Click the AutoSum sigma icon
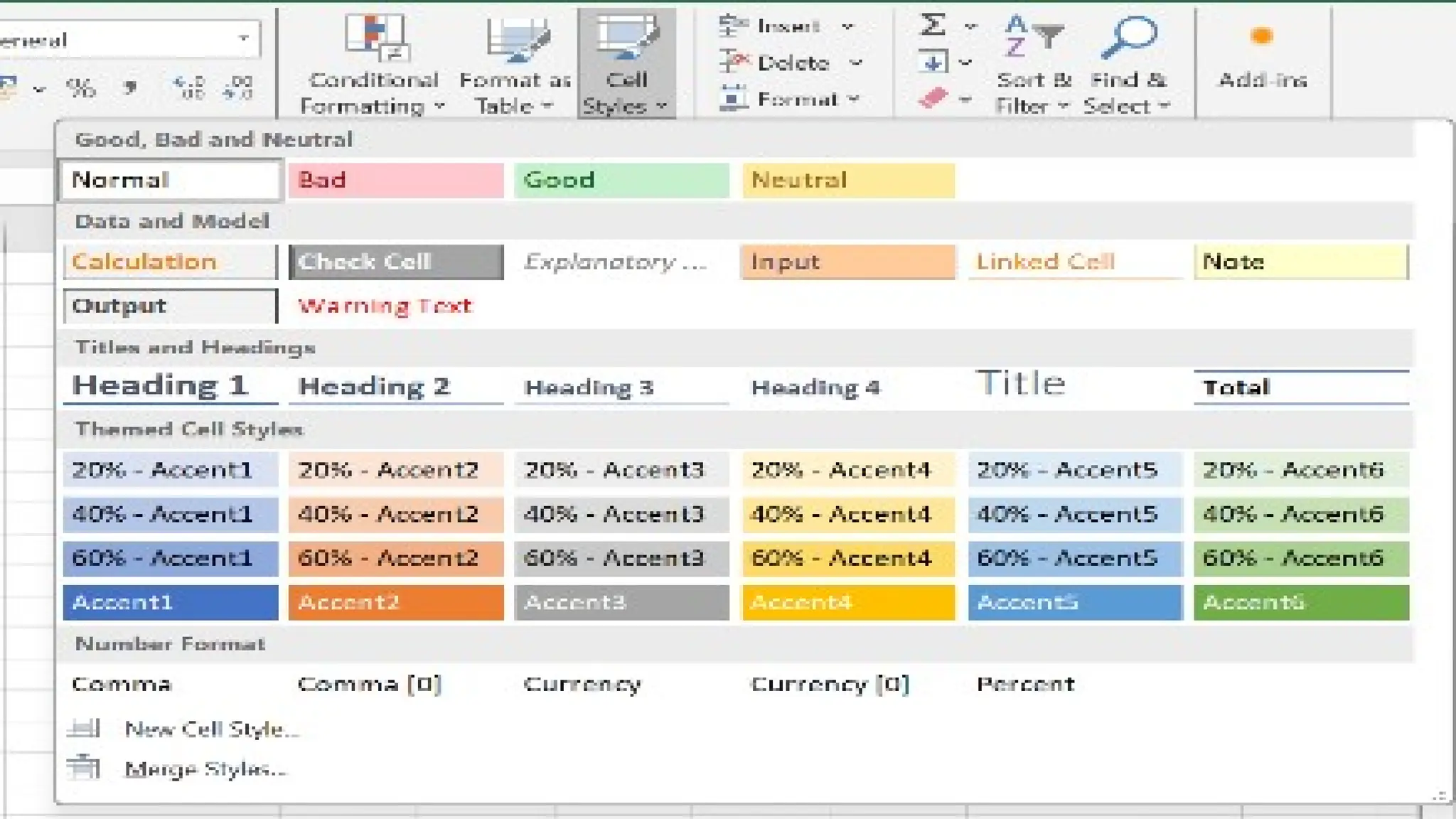 pyautogui.click(x=933, y=26)
